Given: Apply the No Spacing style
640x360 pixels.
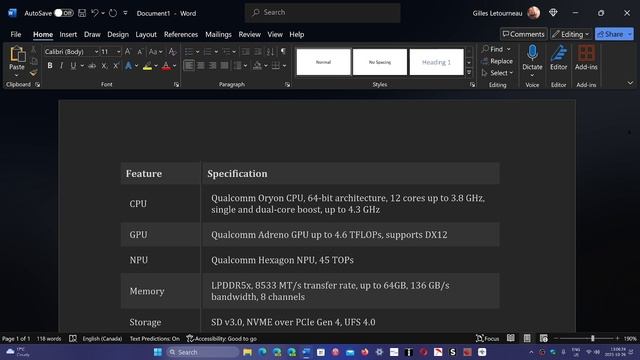Looking at the screenshot, I should pyautogui.click(x=380, y=62).
